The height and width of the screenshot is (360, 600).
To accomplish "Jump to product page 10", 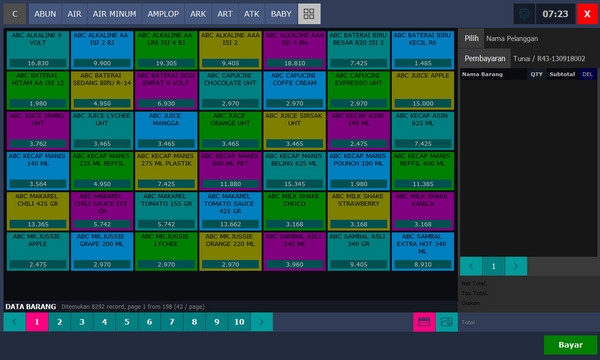I will pos(240,322).
